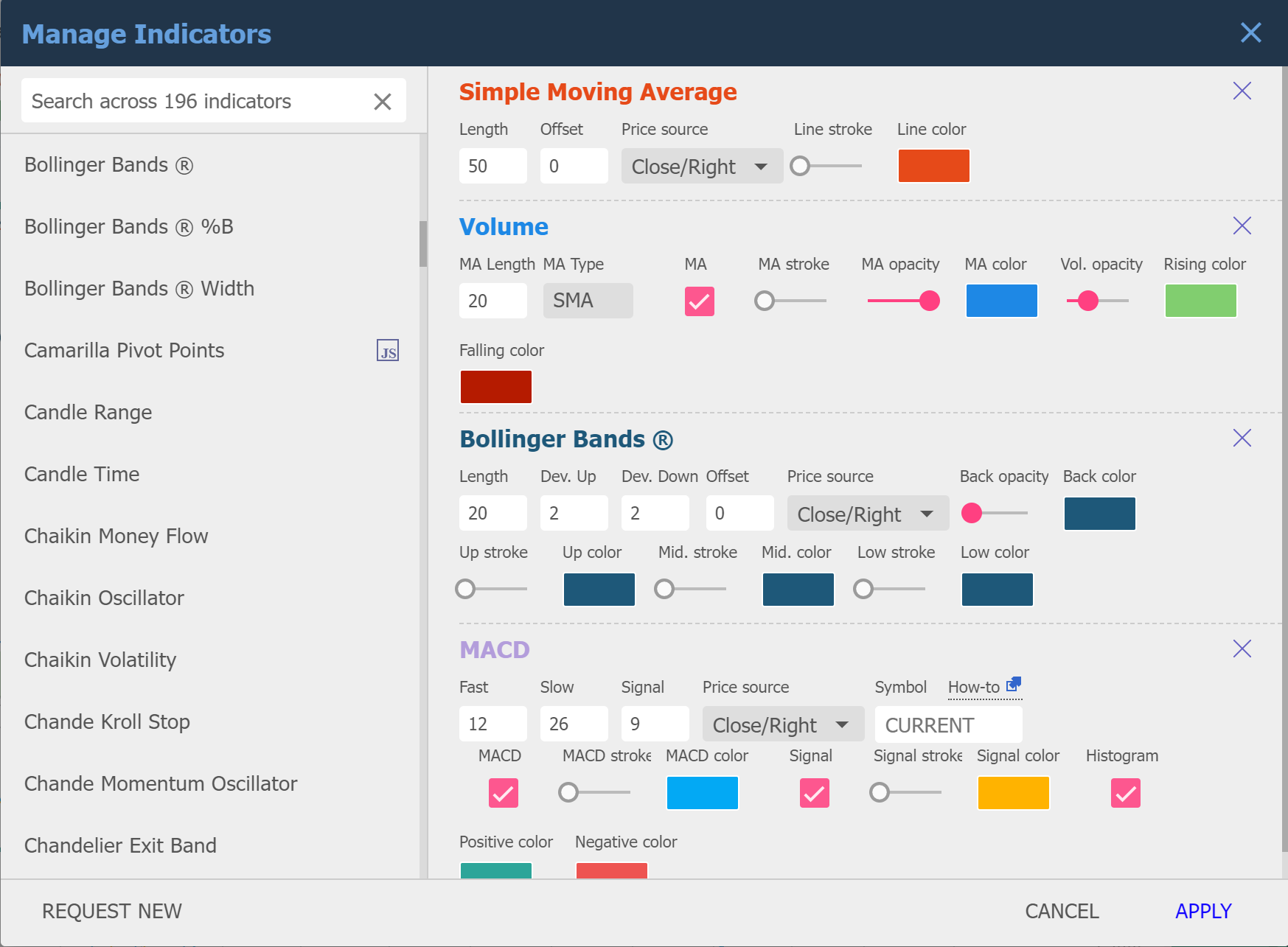Image resolution: width=1288 pixels, height=947 pixels.
Task: Open the MACD color swatch
Action: click(702, 793)
